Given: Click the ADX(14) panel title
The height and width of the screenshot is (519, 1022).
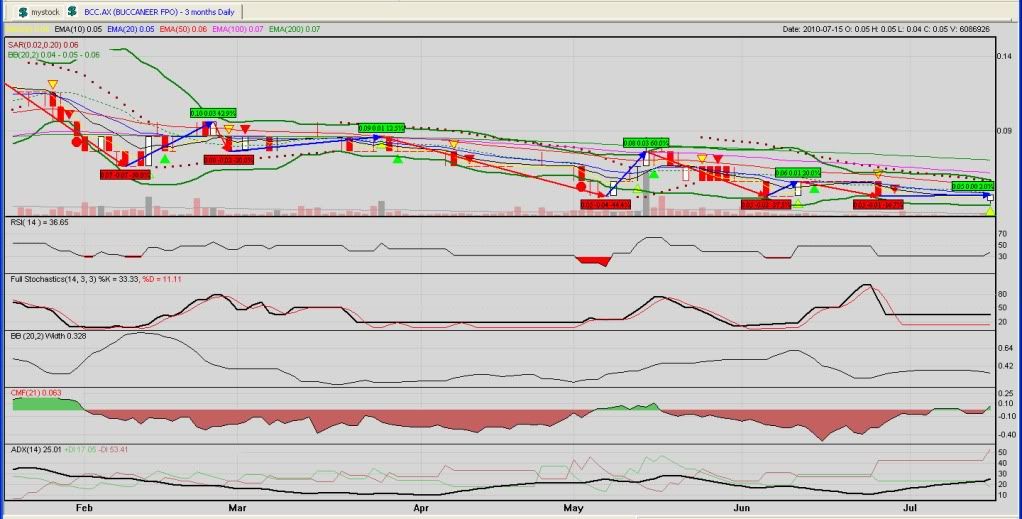Looking at the screenshot, I should 28,450.
